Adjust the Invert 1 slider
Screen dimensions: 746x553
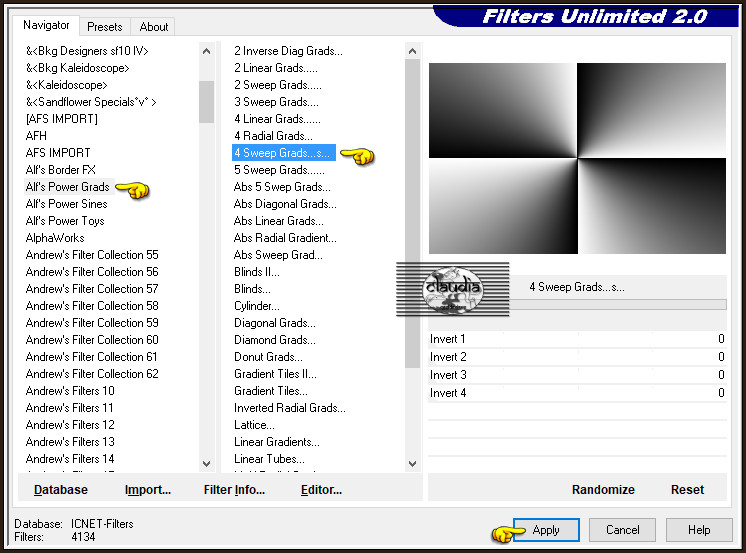(577, 339)
